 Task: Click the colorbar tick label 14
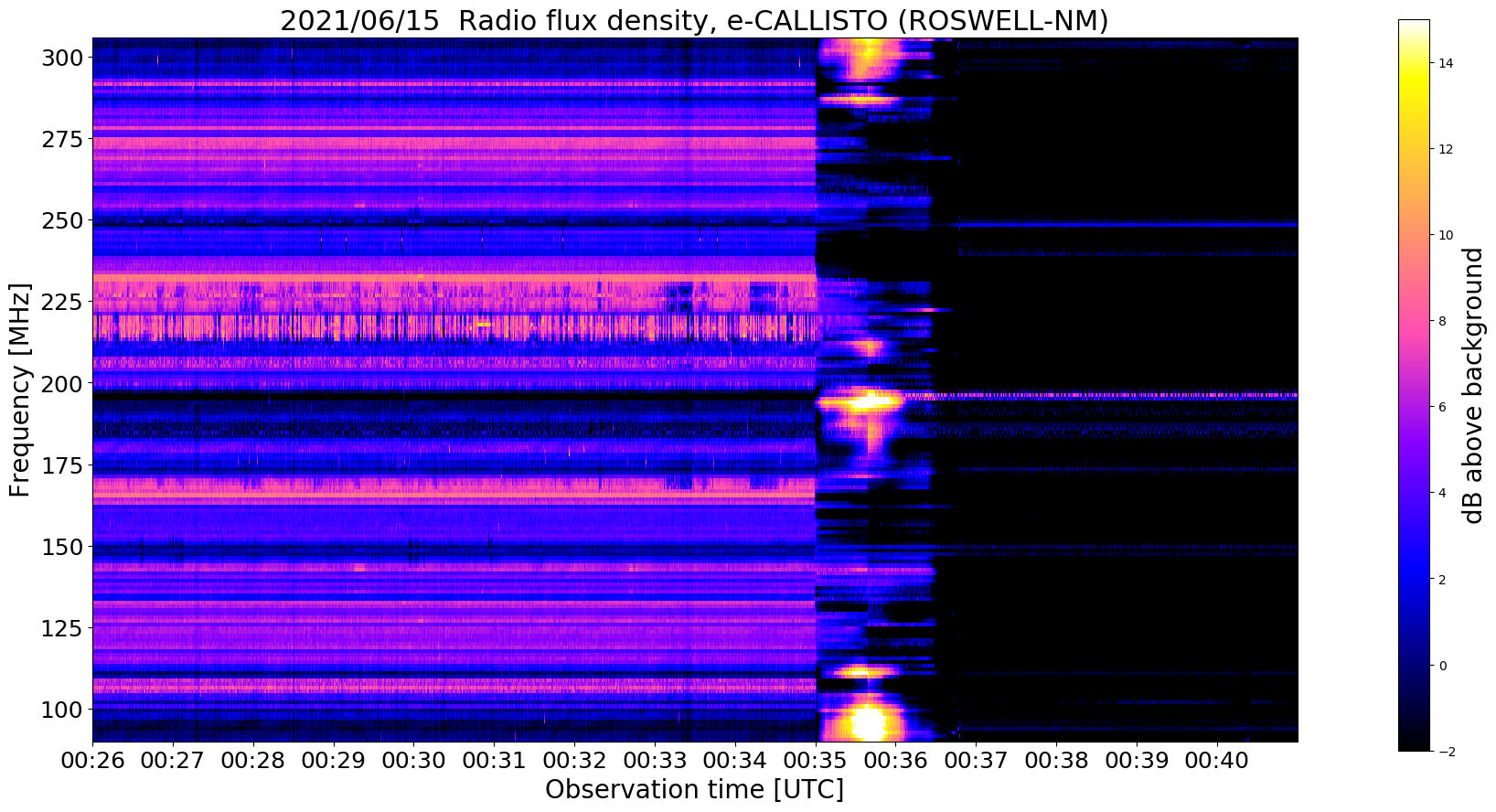pos(1447,63)
